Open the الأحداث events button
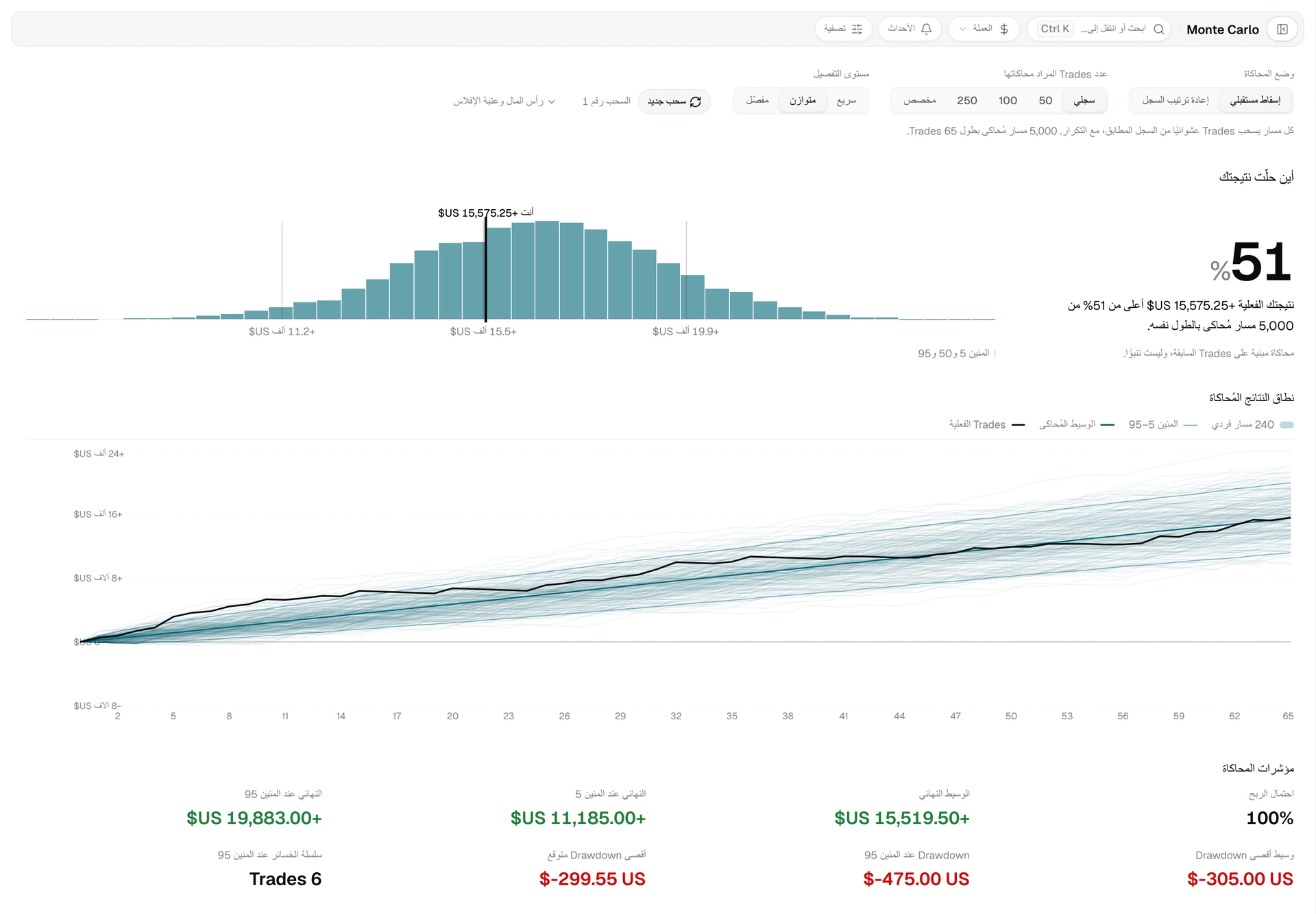Screen dimensions: 1316x914 [x=910, y=29]
